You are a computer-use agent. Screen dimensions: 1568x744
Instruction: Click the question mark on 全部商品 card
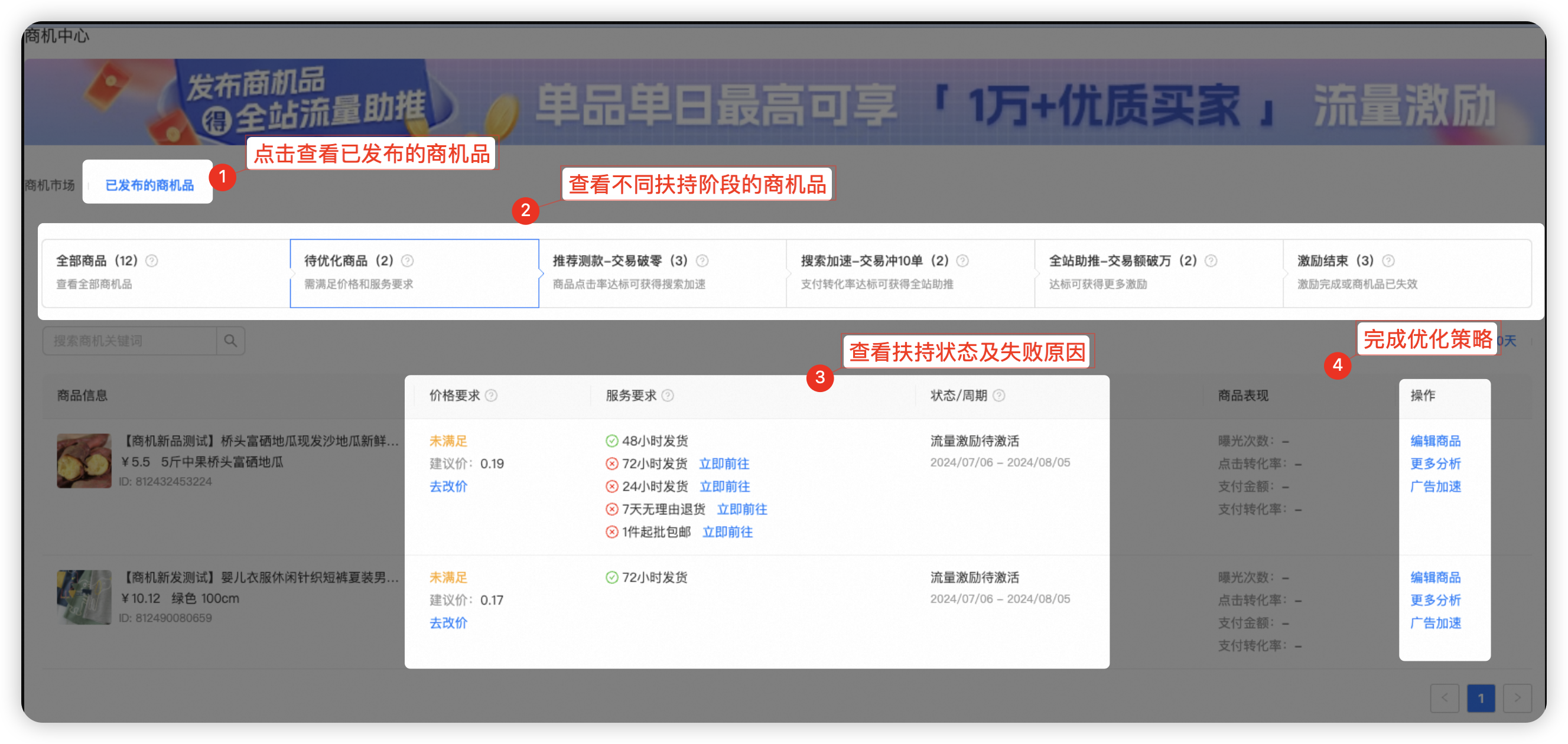(152, 261)
